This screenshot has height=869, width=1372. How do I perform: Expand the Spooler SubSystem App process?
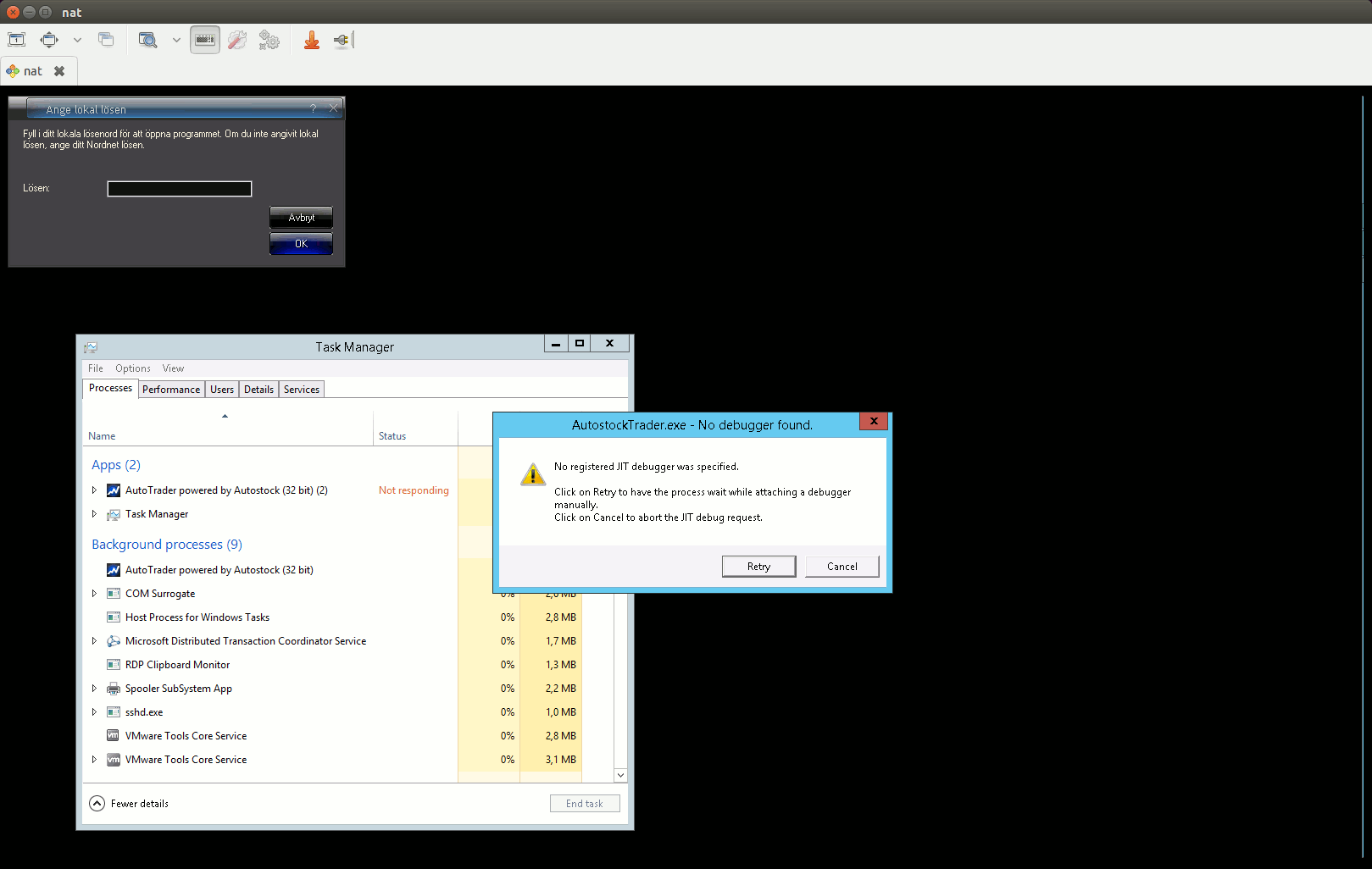pyautogui.click(x=94, y=689)
